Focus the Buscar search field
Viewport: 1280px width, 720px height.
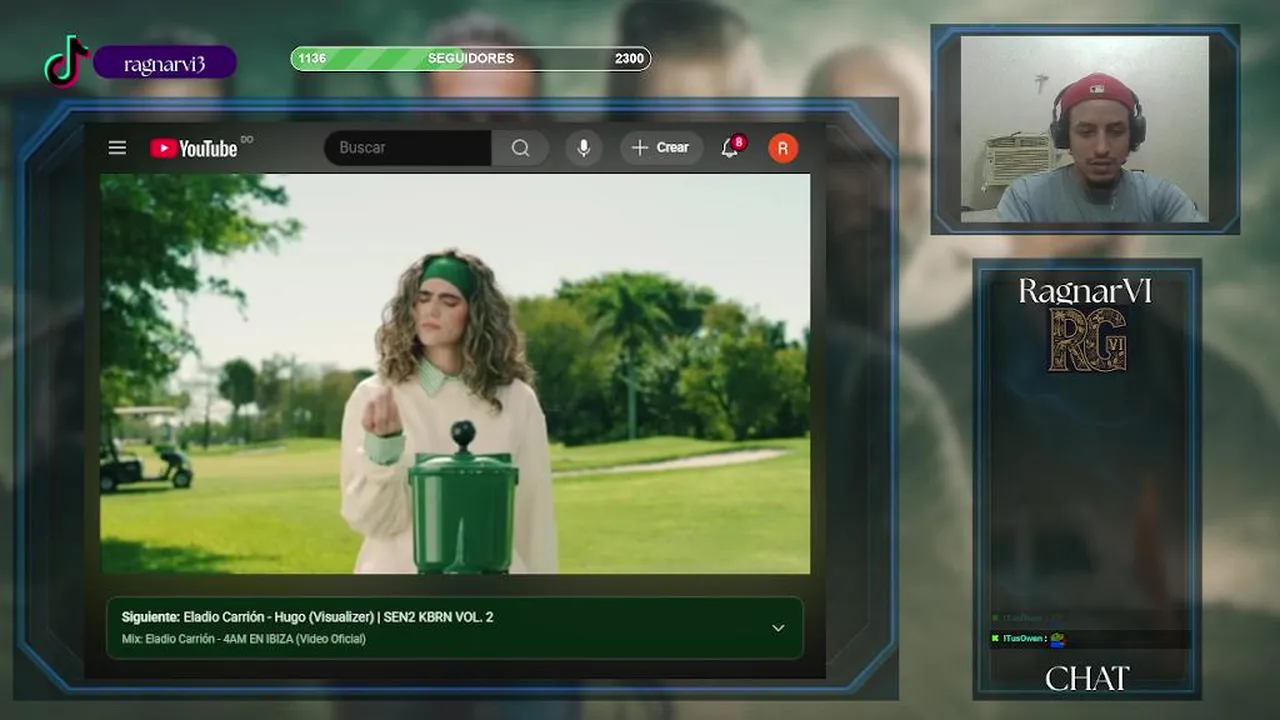(x=408, y=148)
